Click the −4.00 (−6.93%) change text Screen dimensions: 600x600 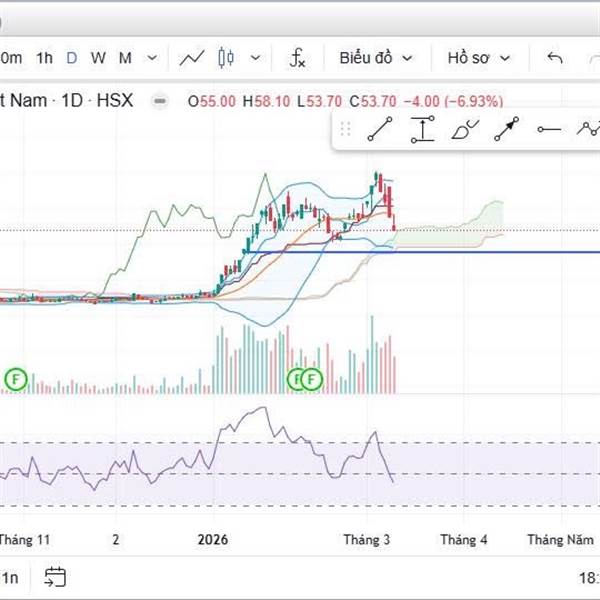453,101
